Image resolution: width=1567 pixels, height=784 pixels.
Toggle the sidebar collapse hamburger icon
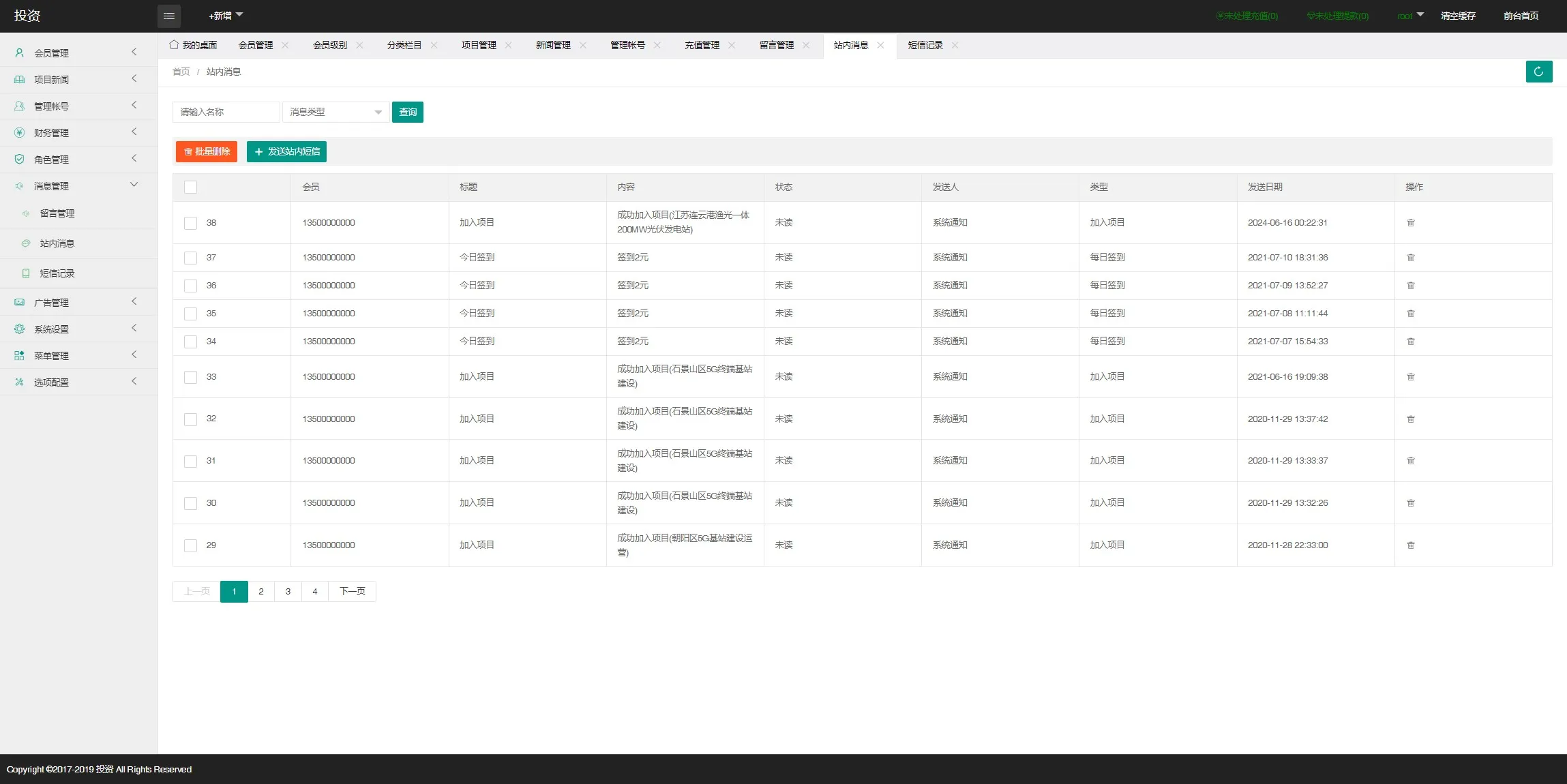tap(169, 16)
